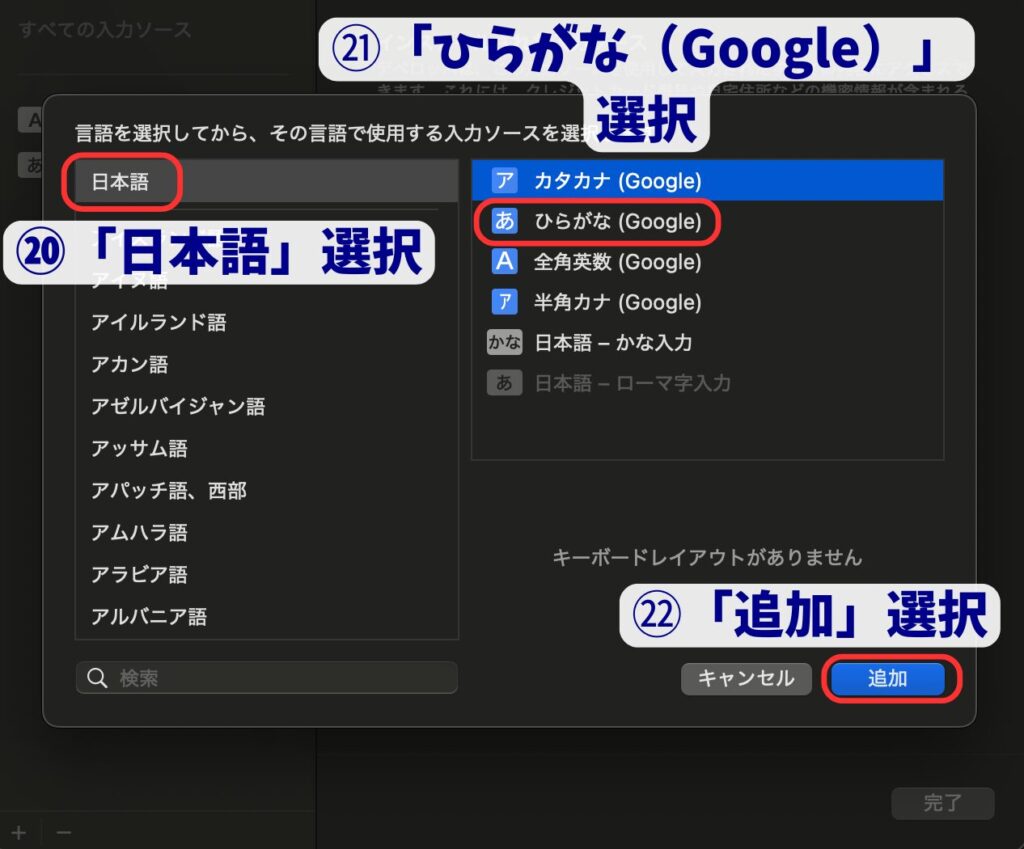Click the キャンセル button
Viewport: 1024px width, 849px height.
746,679
